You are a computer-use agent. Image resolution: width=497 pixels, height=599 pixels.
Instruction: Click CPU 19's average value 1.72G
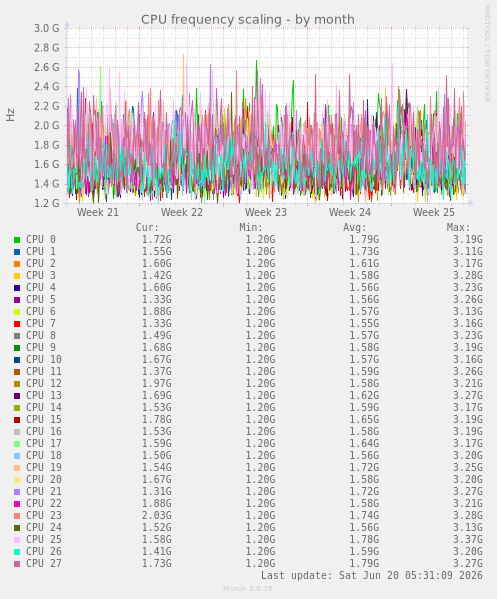[364, 468]
